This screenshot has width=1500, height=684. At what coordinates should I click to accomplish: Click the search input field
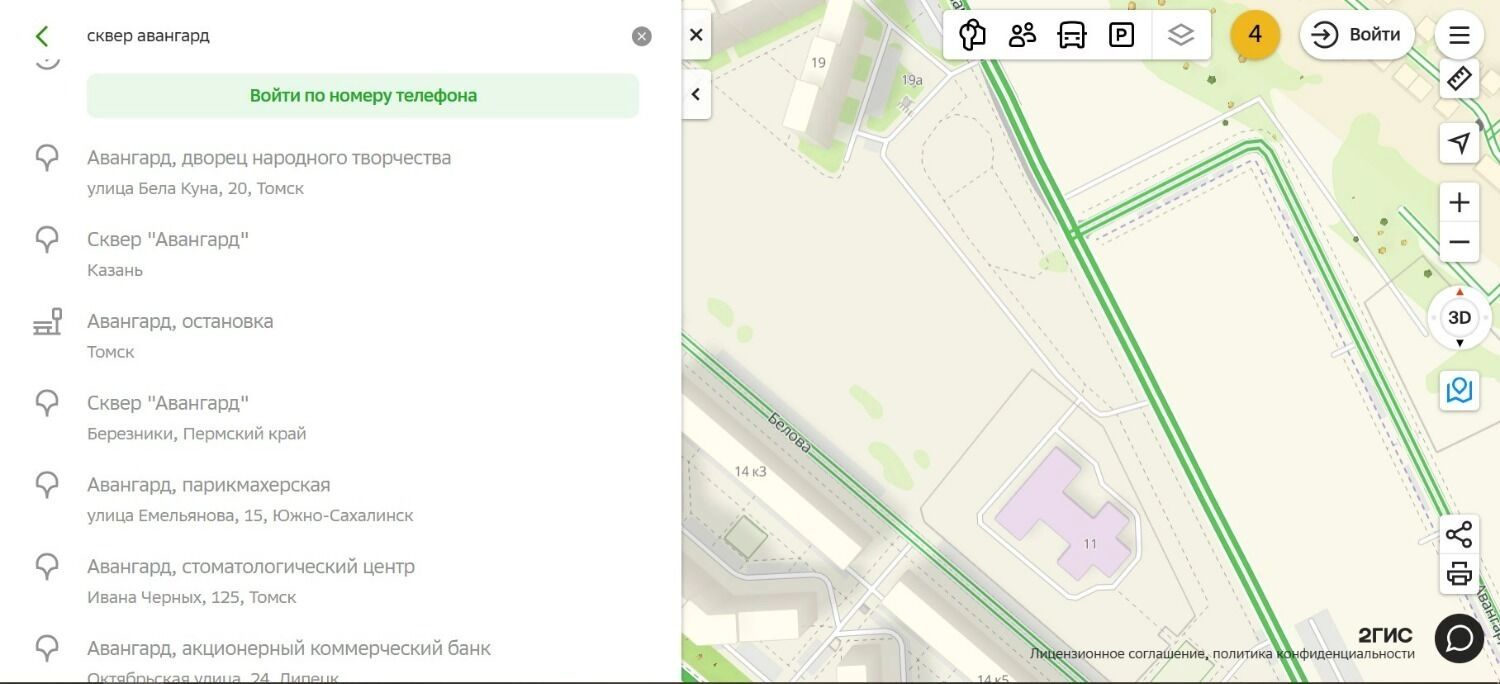coord(350,36)
